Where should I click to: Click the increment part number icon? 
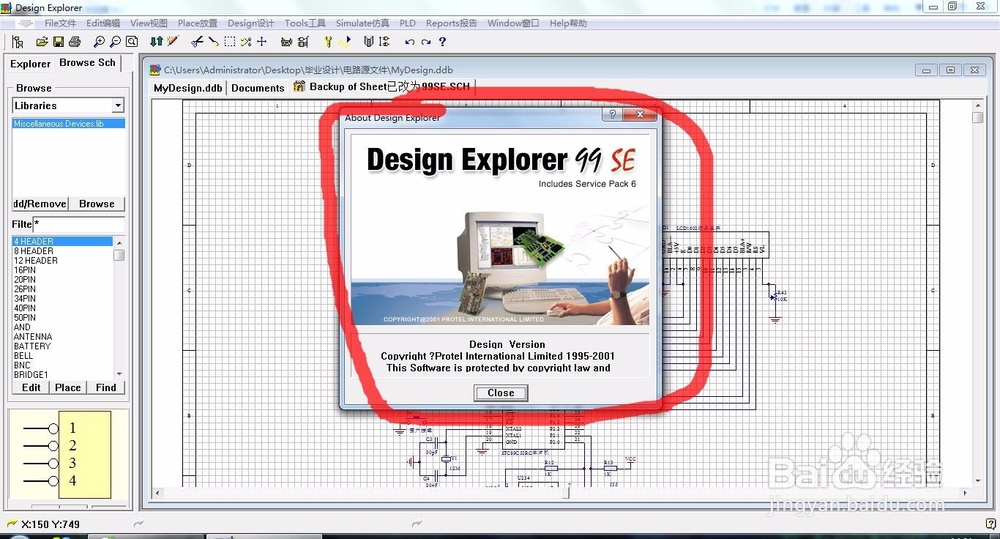coord(384,42)
